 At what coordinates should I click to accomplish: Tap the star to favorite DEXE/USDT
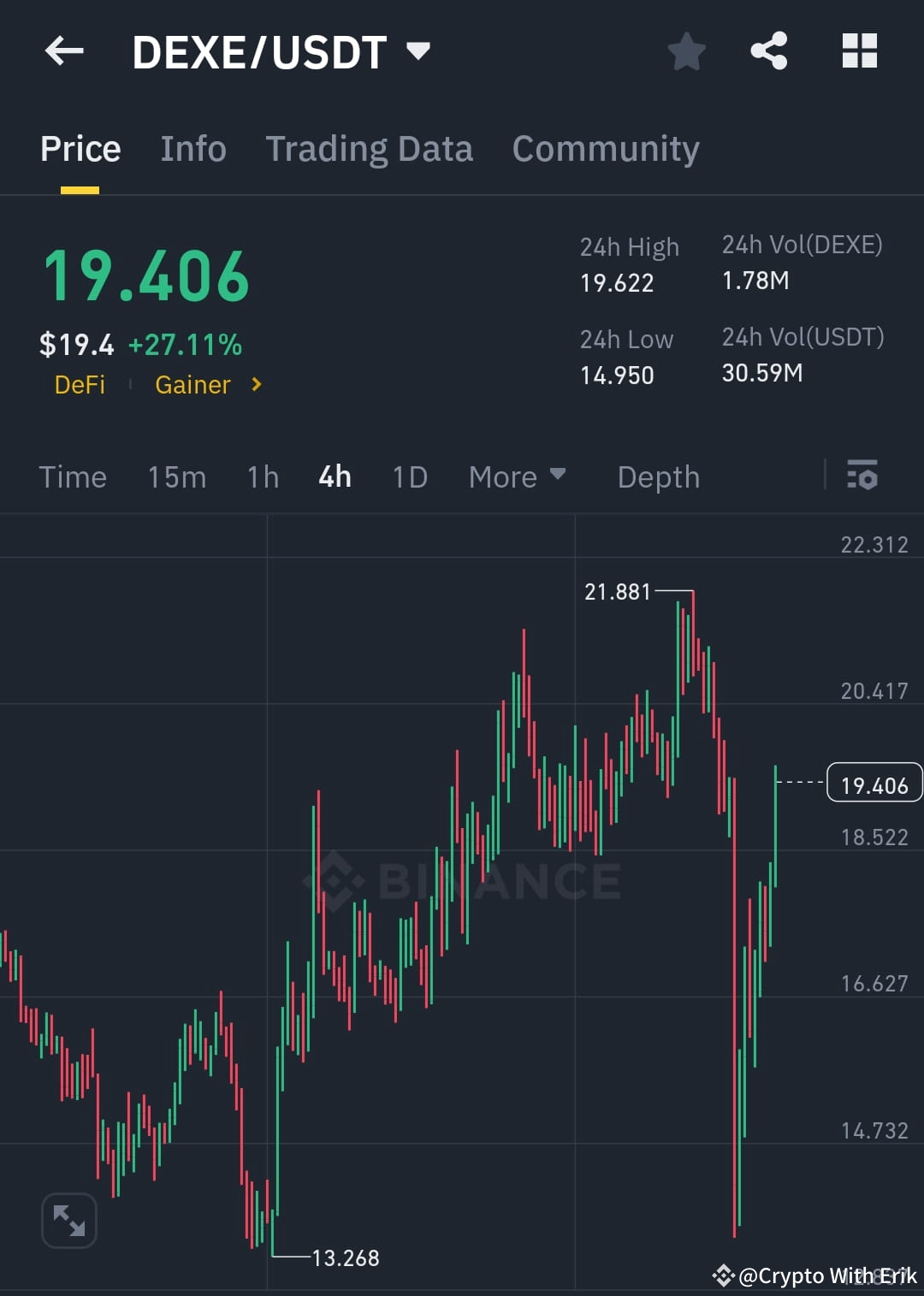pos(687,51)
